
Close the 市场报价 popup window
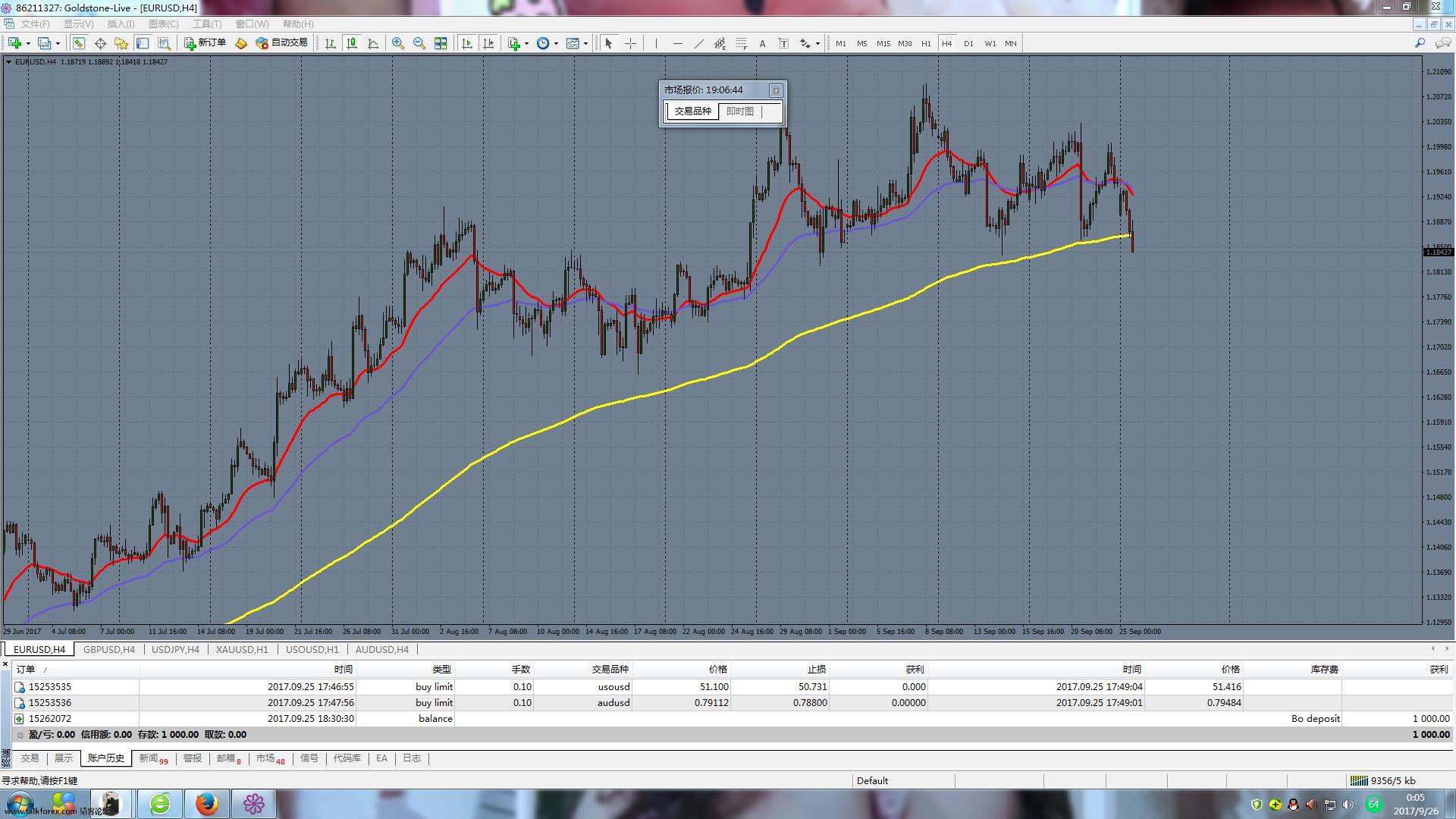point(776,90)
